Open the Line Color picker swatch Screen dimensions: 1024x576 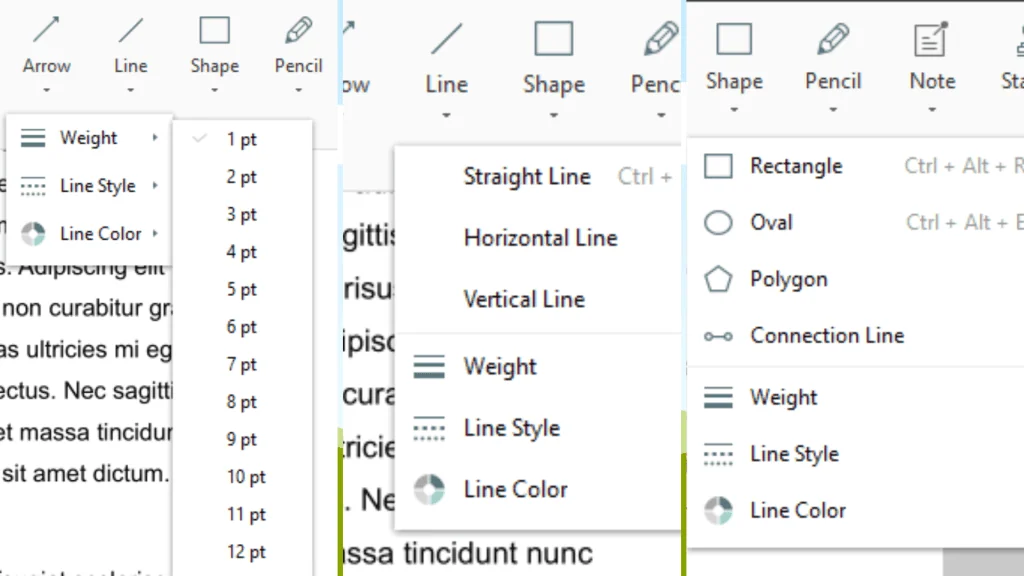coord(33,233)
